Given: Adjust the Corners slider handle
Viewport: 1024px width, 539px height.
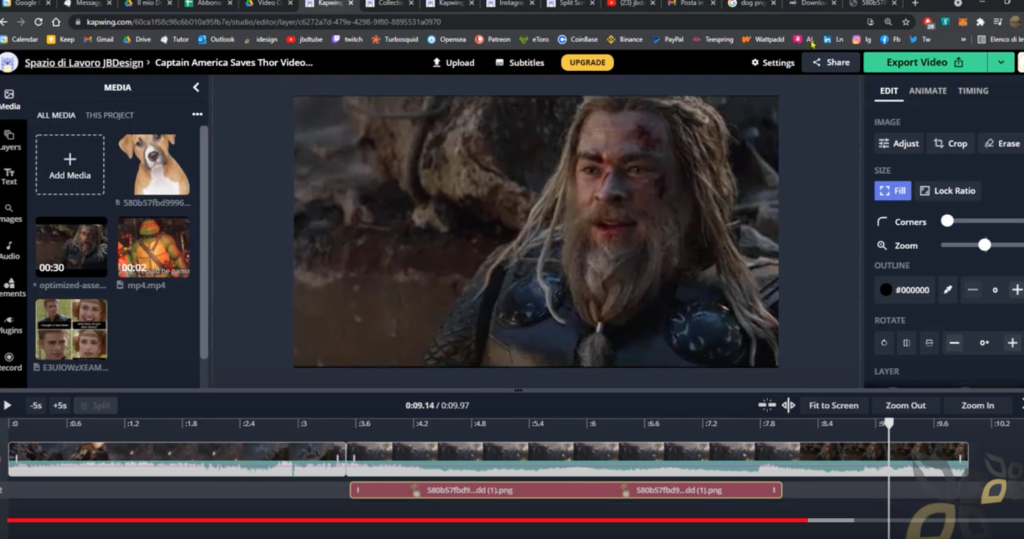Looking at the screenshot, I should click(x=947, y=221).
